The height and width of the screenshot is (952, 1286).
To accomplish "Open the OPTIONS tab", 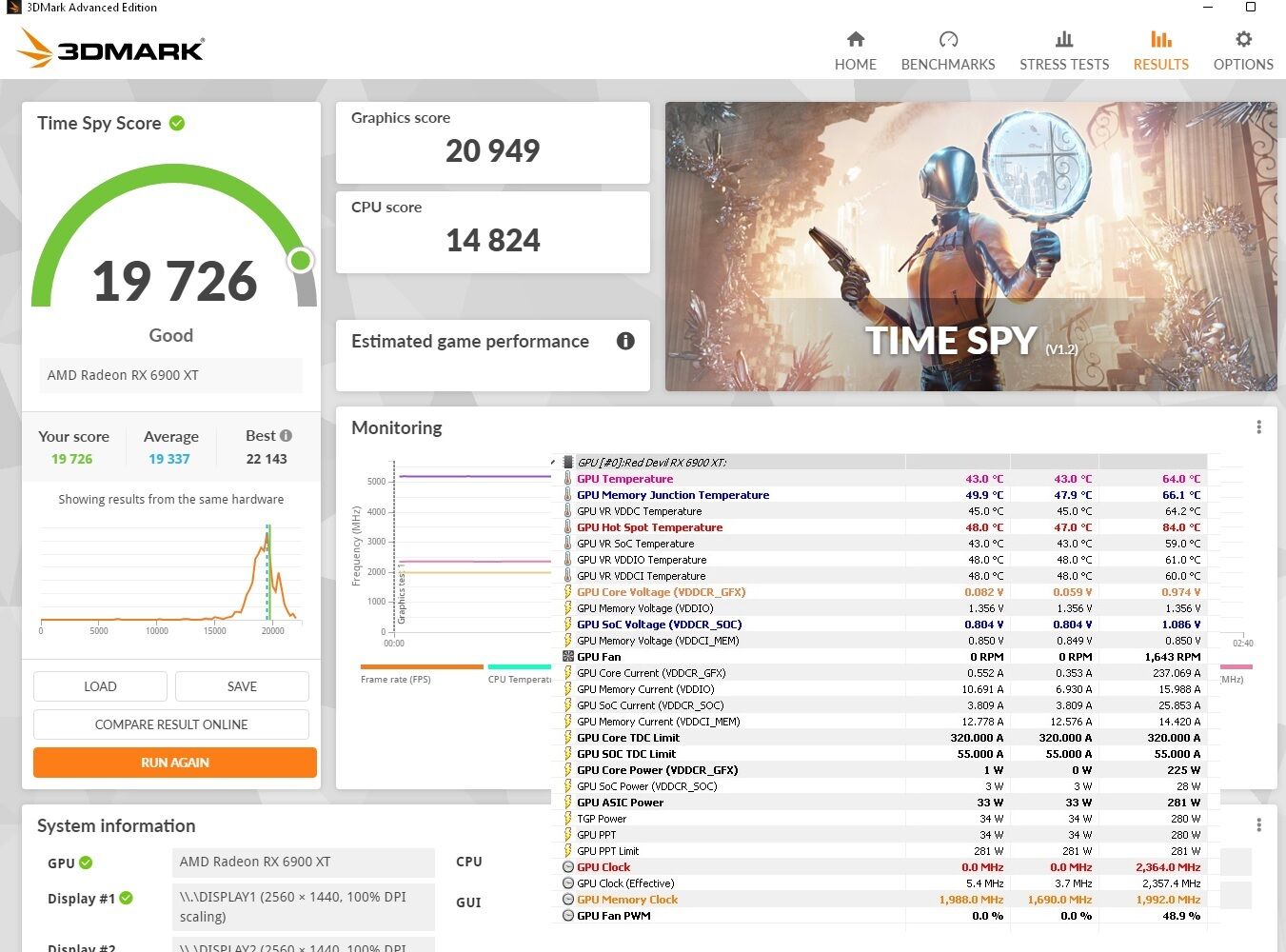I will point(1243,51).
